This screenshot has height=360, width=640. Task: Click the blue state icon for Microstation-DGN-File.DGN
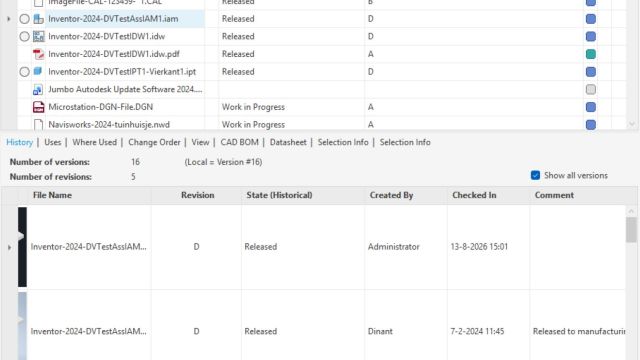point(591,107)
